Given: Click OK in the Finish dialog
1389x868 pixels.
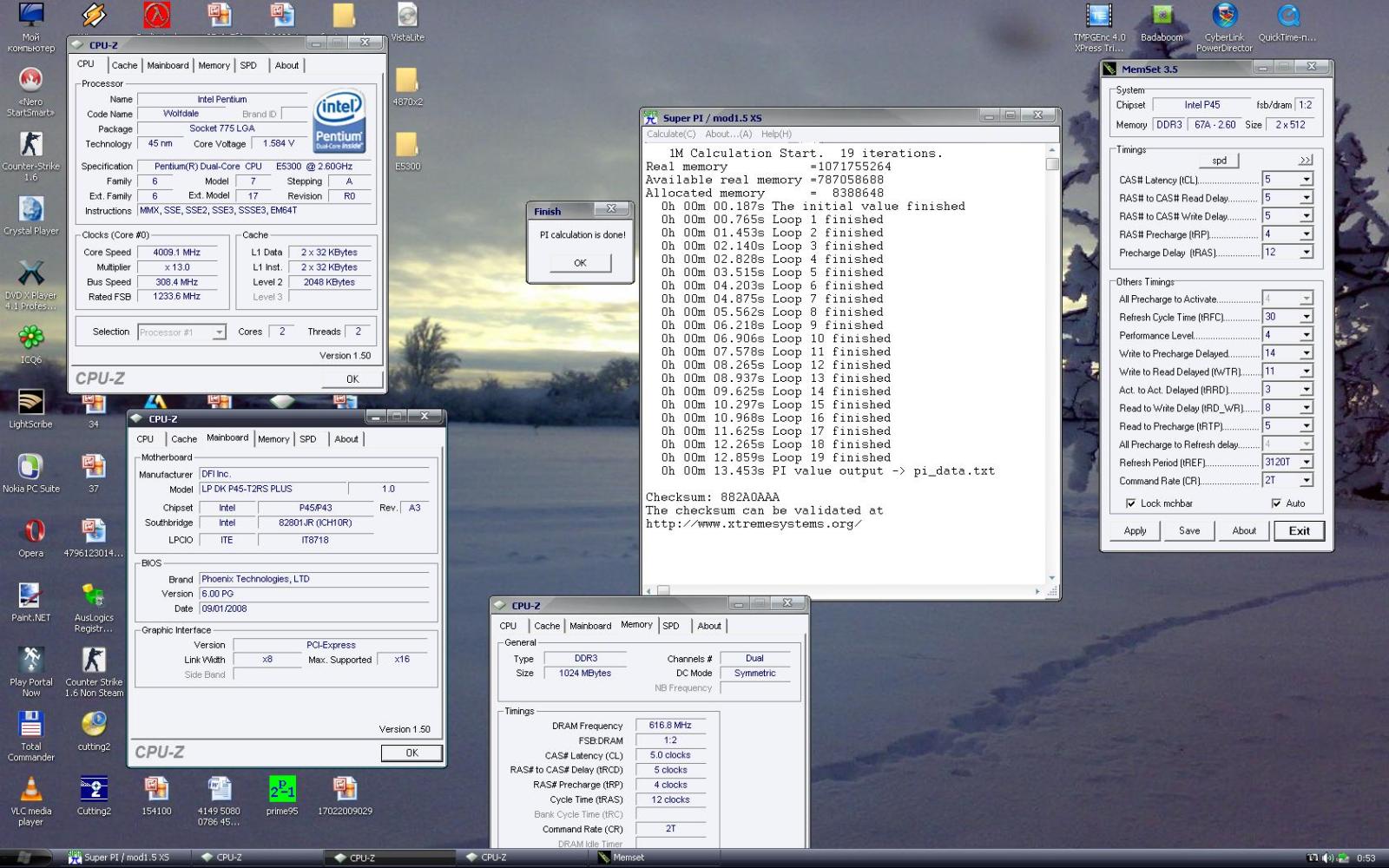Looking at the screenshot, I should click(580, 263).
